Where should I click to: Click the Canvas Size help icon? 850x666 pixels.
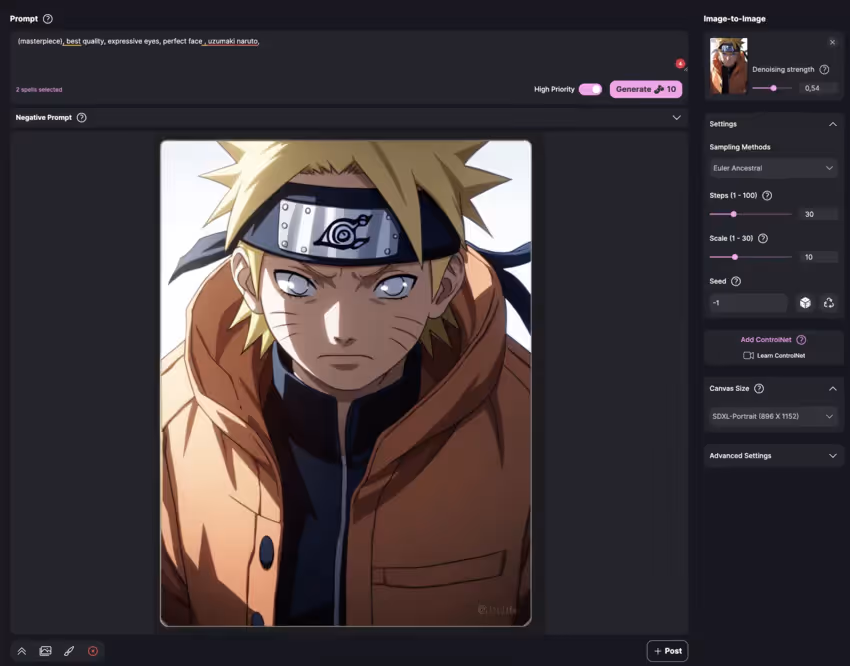[759, 388]
